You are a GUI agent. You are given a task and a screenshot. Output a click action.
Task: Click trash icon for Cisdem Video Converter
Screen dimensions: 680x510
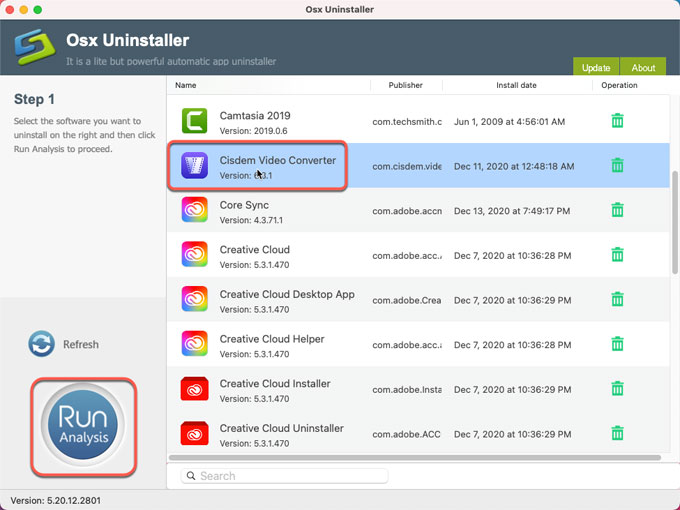[617, 165]
